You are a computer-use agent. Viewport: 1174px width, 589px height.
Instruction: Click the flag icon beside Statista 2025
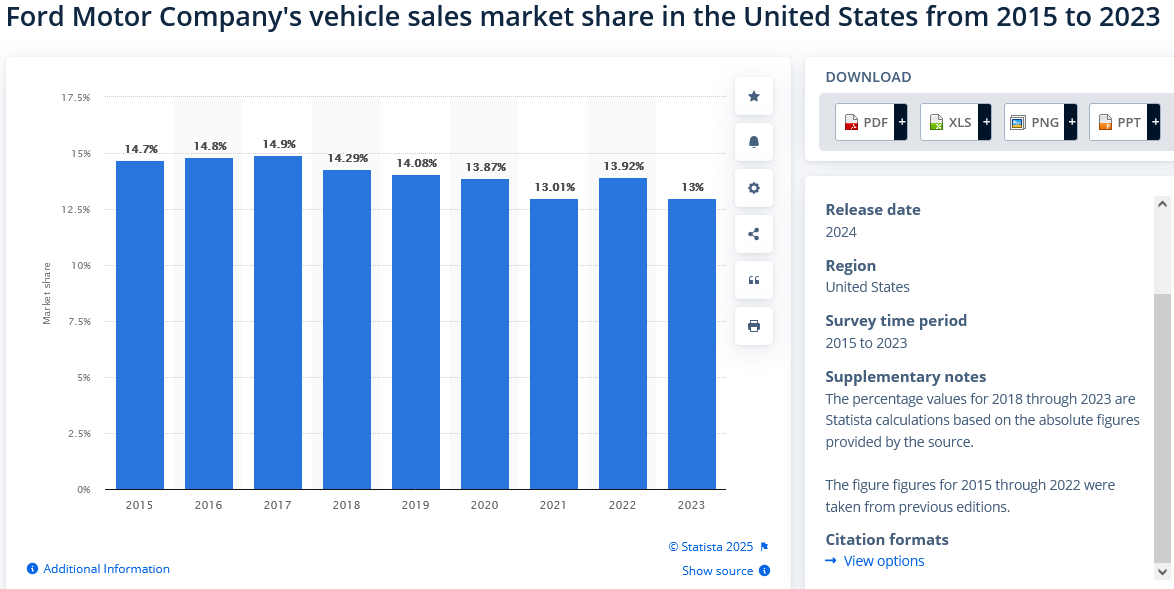click(764, 547)
